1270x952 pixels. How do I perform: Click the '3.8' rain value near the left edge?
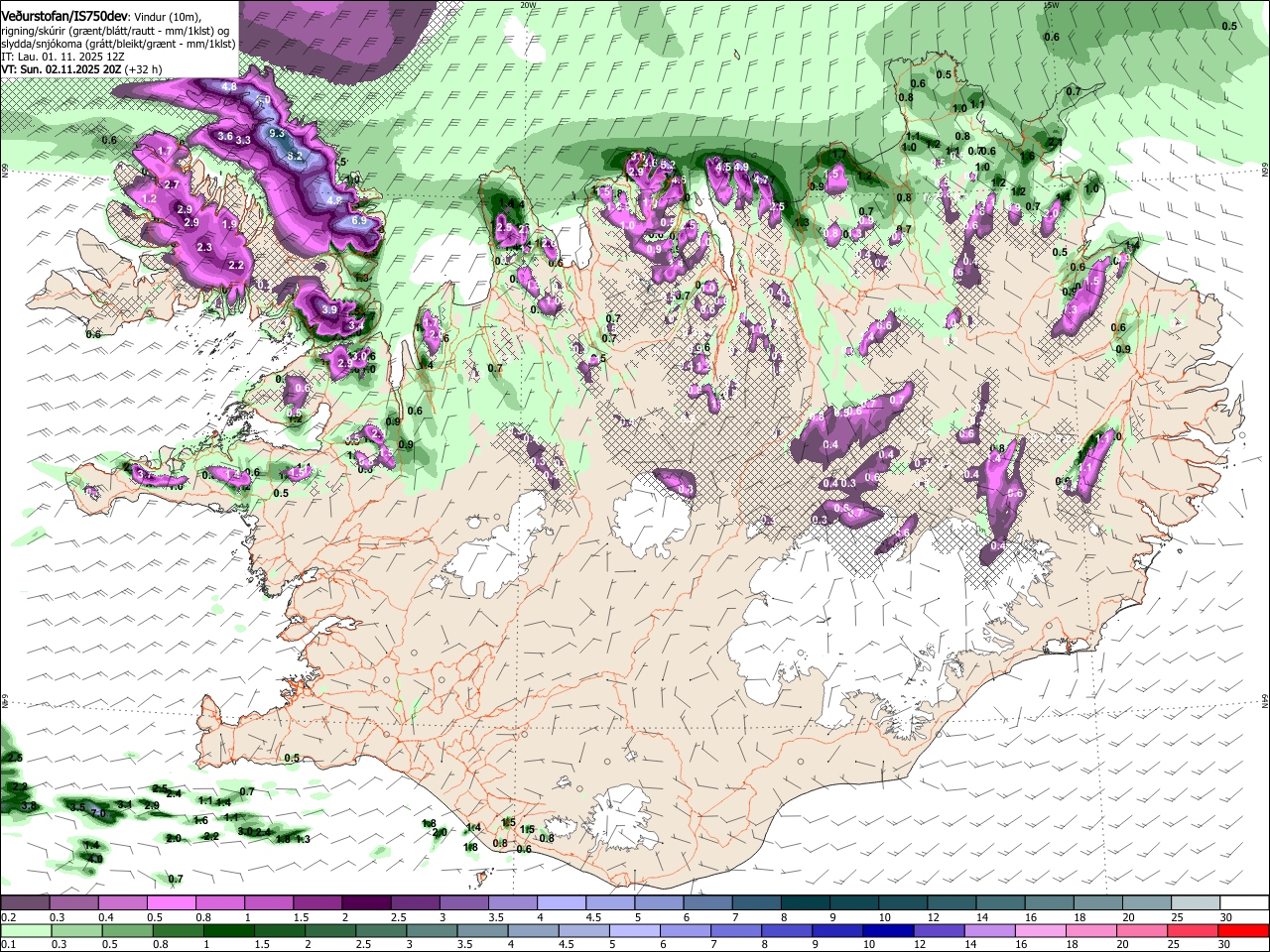click(28, 806)
